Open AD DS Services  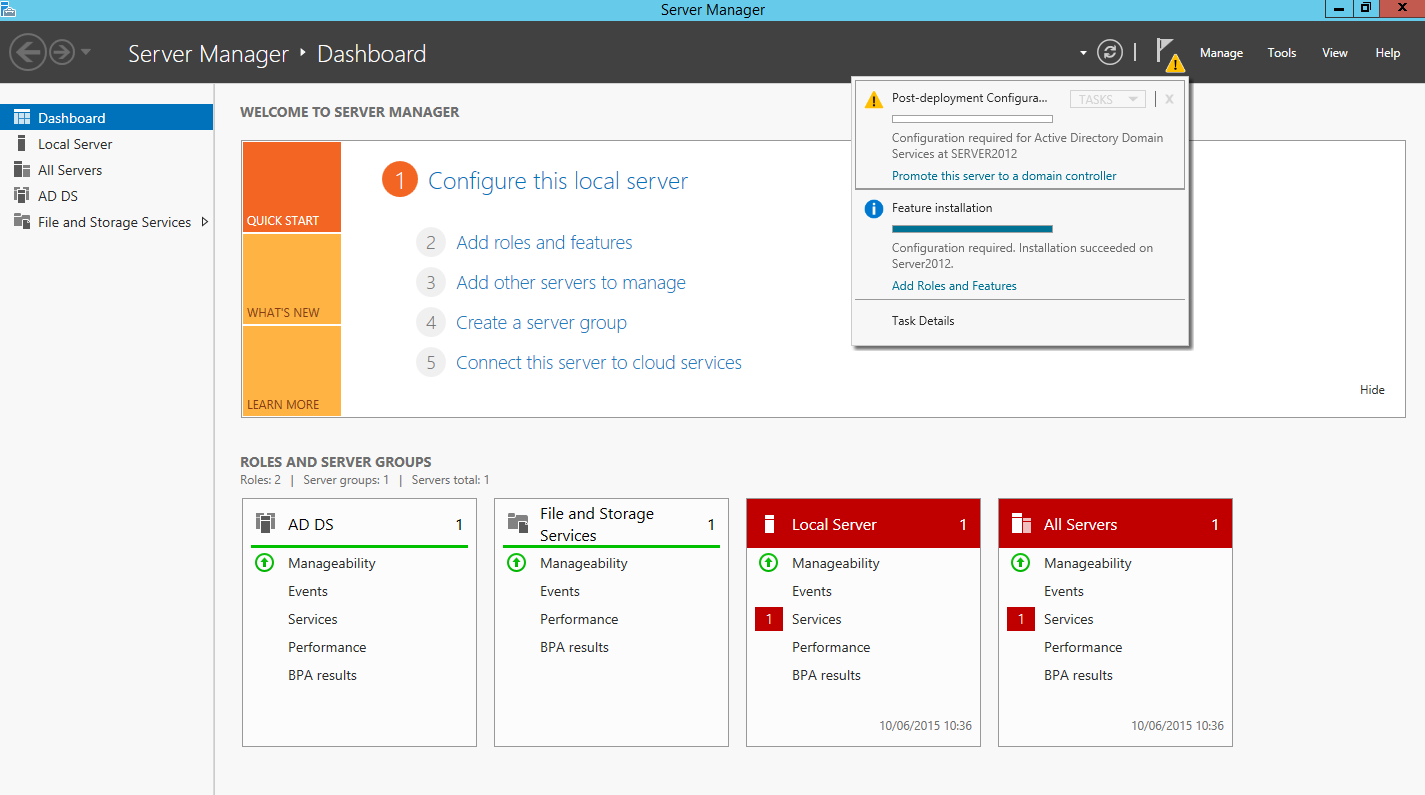click(x=313, y=619)
